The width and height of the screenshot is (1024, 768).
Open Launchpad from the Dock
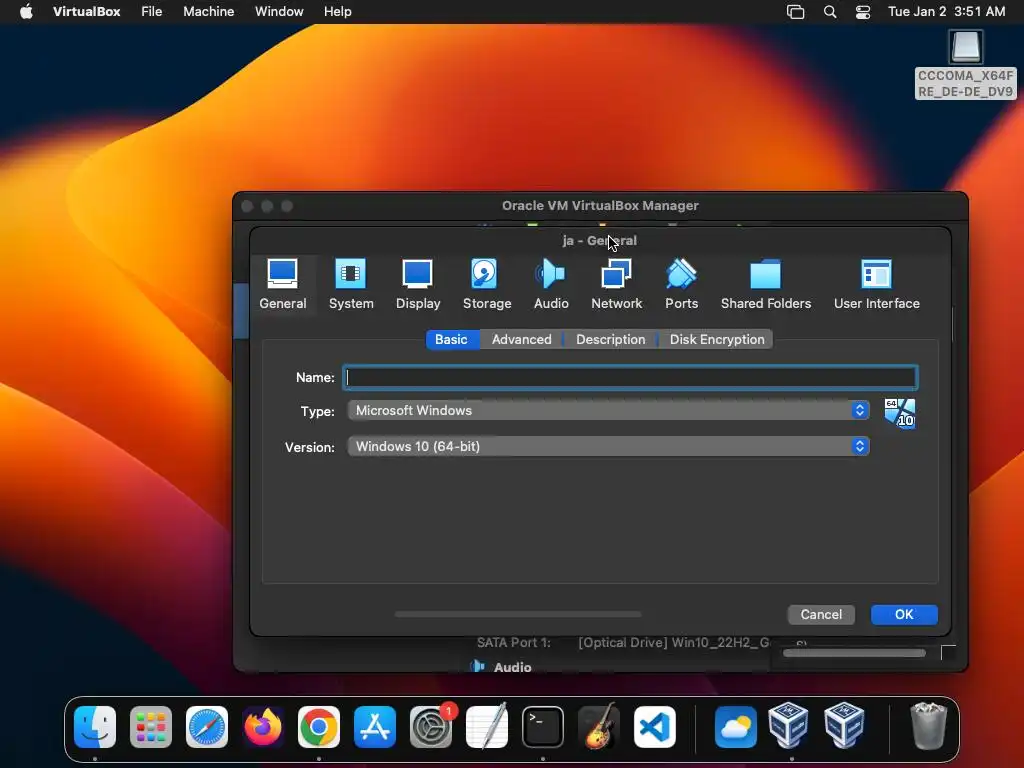pos(151,727)
